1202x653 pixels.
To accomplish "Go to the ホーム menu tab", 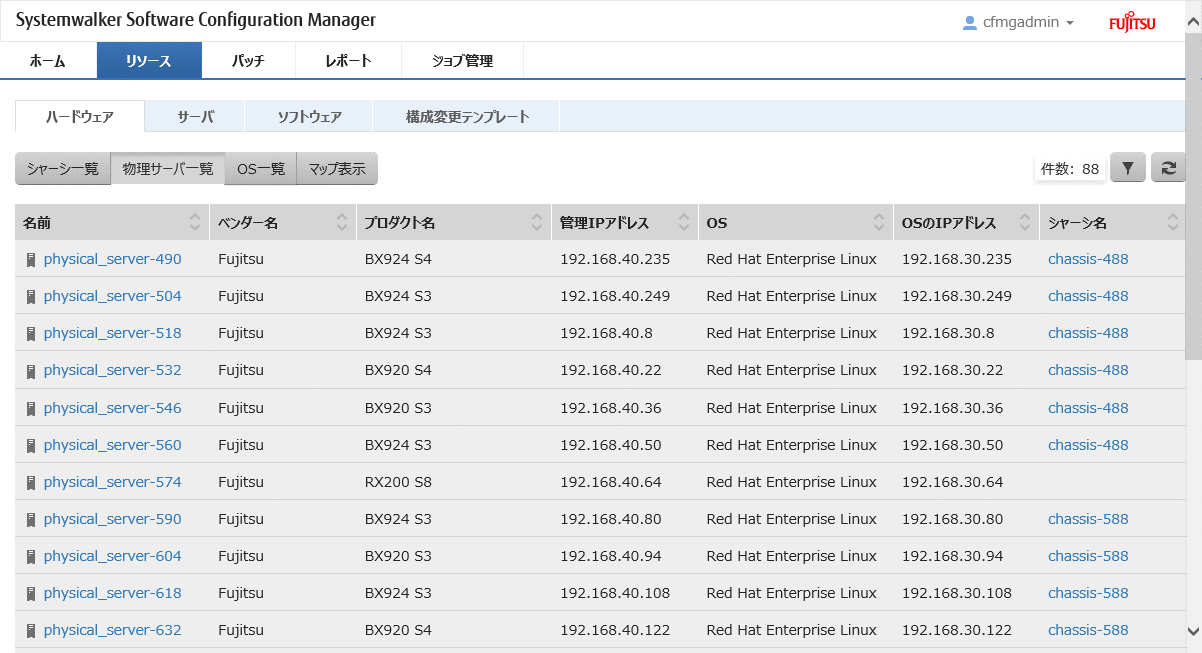I will pos(48,60).
